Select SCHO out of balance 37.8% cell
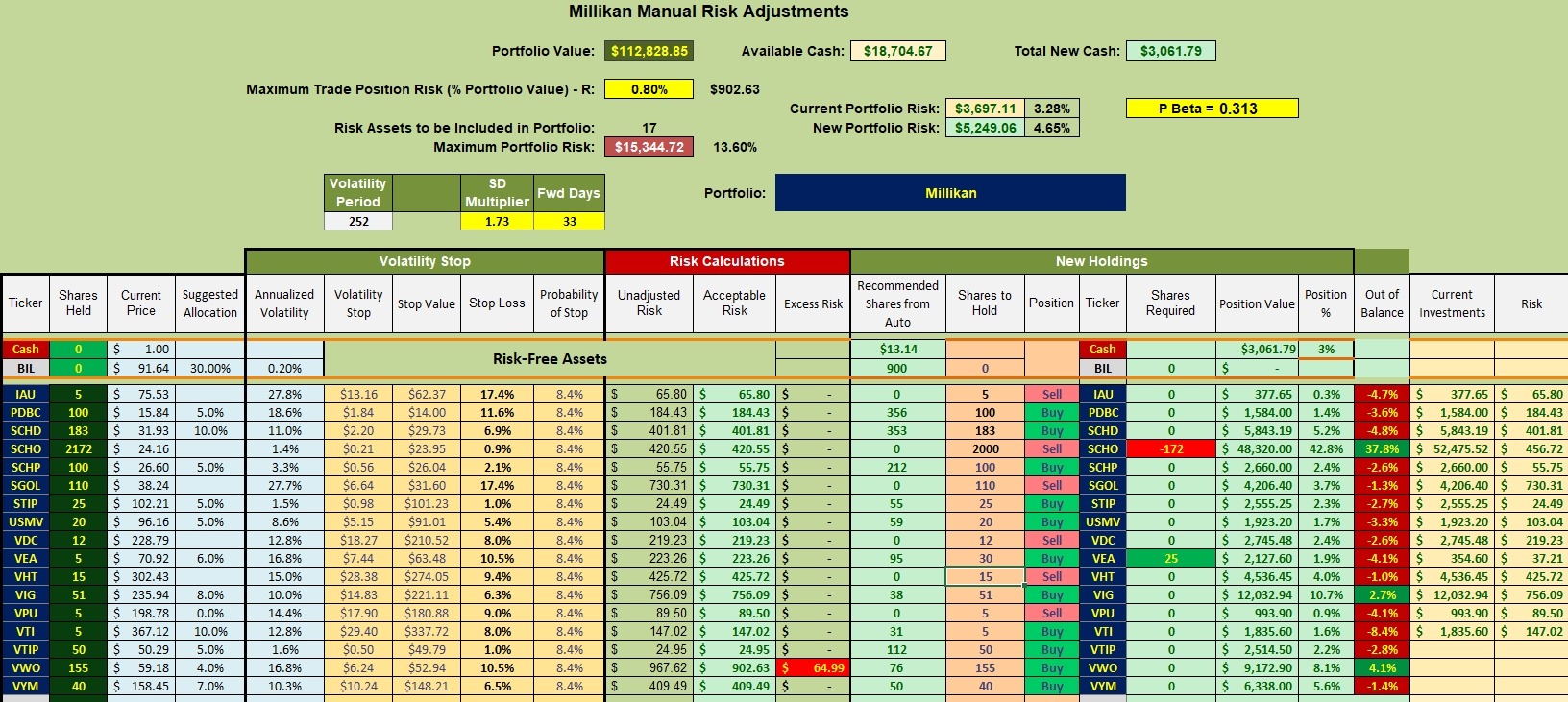Screen dimensions: 1568x702 point(1382,448)
